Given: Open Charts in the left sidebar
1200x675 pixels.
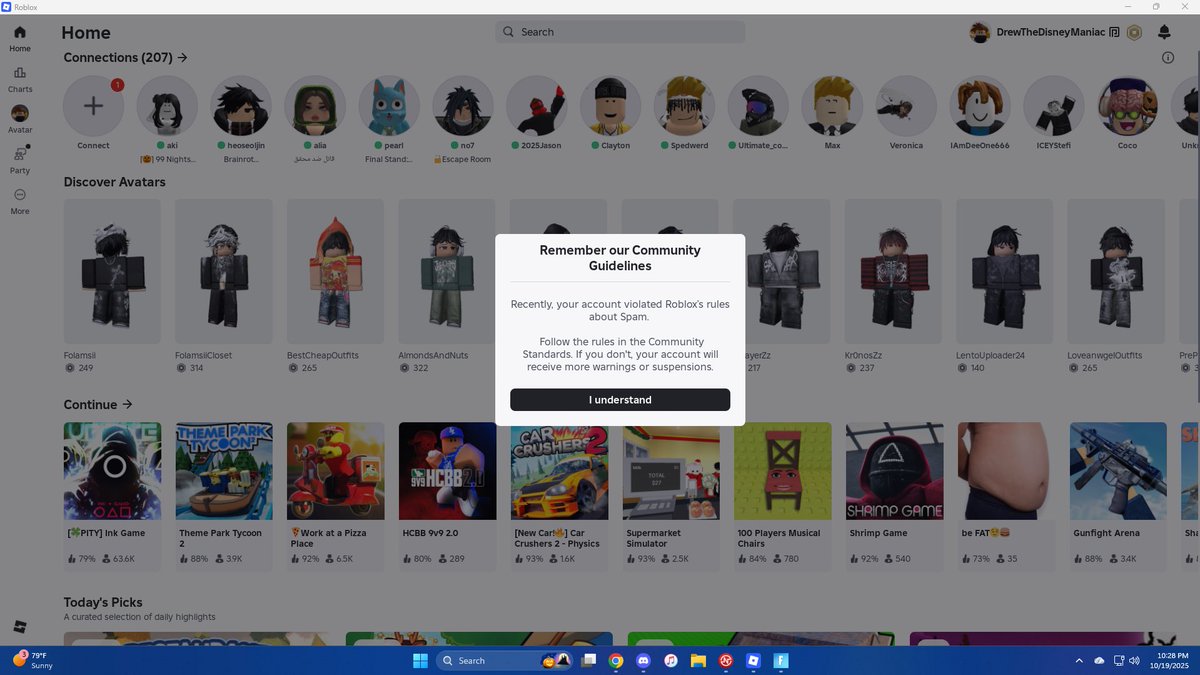Looking at the screenshot, I should [20, 80].
